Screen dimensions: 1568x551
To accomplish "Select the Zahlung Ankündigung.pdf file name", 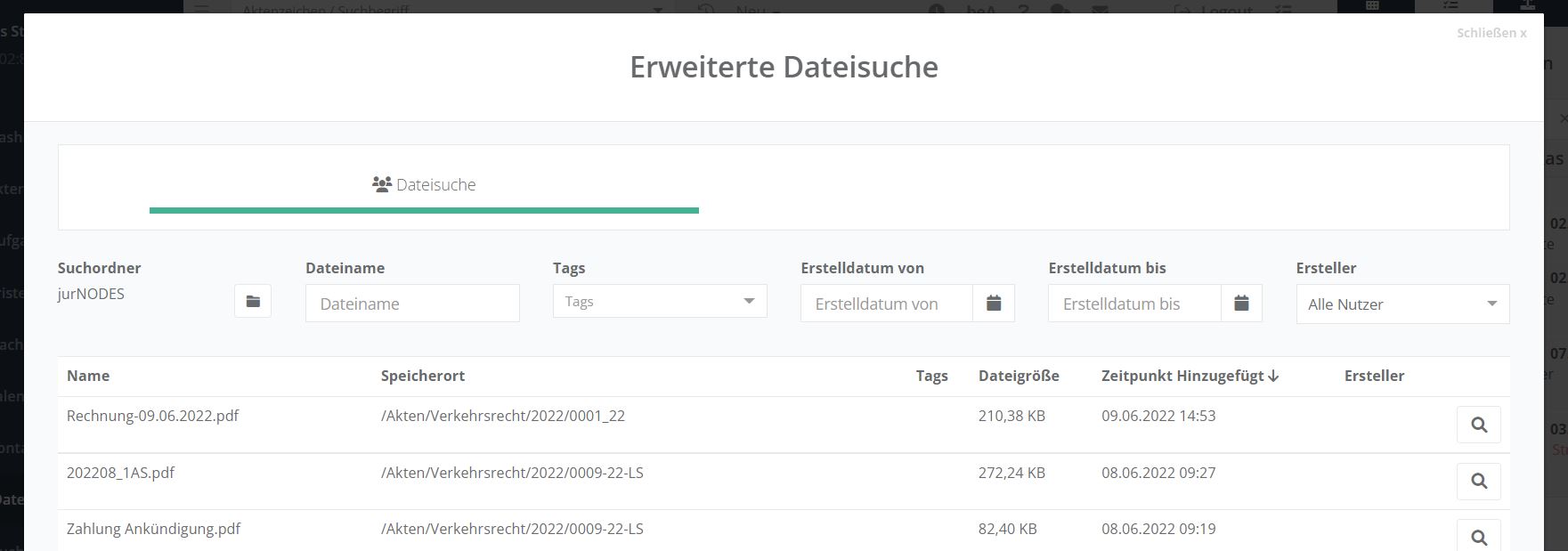I will pyautogui.click(x=153, y=529).
